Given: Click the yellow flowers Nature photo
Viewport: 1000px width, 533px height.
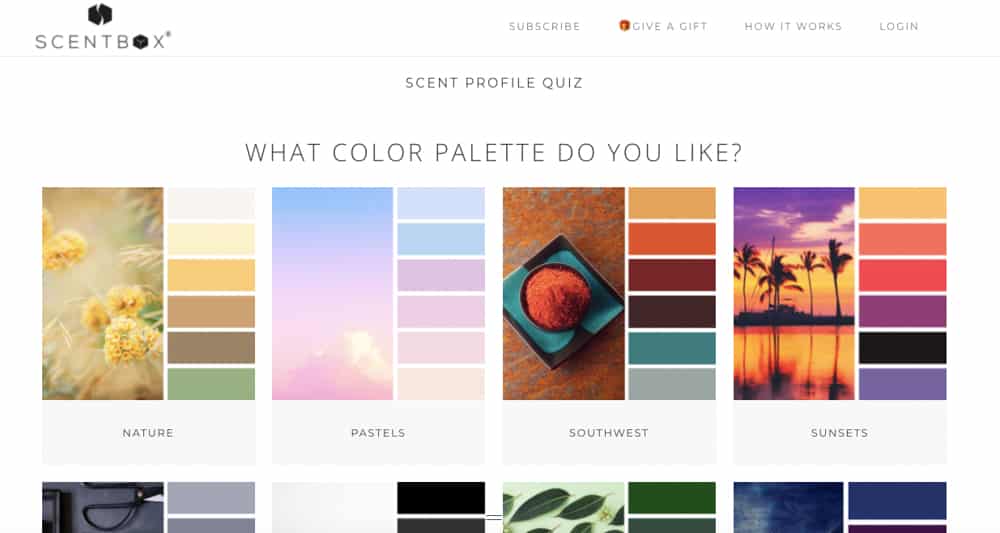Looking at the screenshot, I should [x=102, y=293].
